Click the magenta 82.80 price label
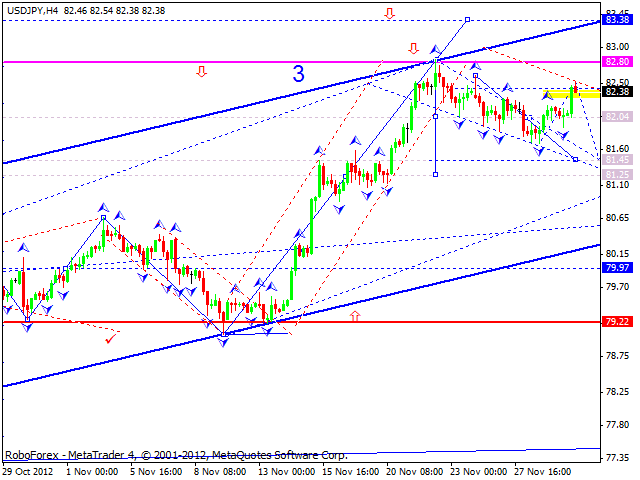Screen dimensions: 640x480 point(616,62)
